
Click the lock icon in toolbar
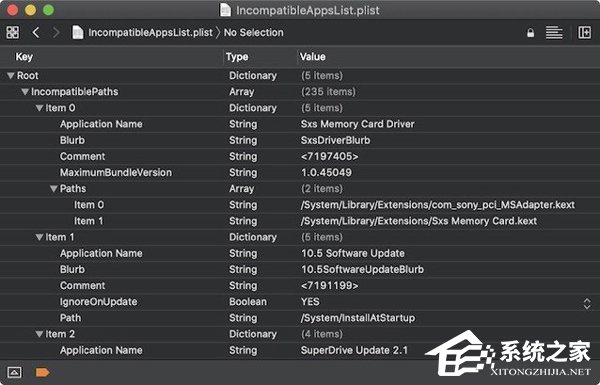(x=530, y=33)
